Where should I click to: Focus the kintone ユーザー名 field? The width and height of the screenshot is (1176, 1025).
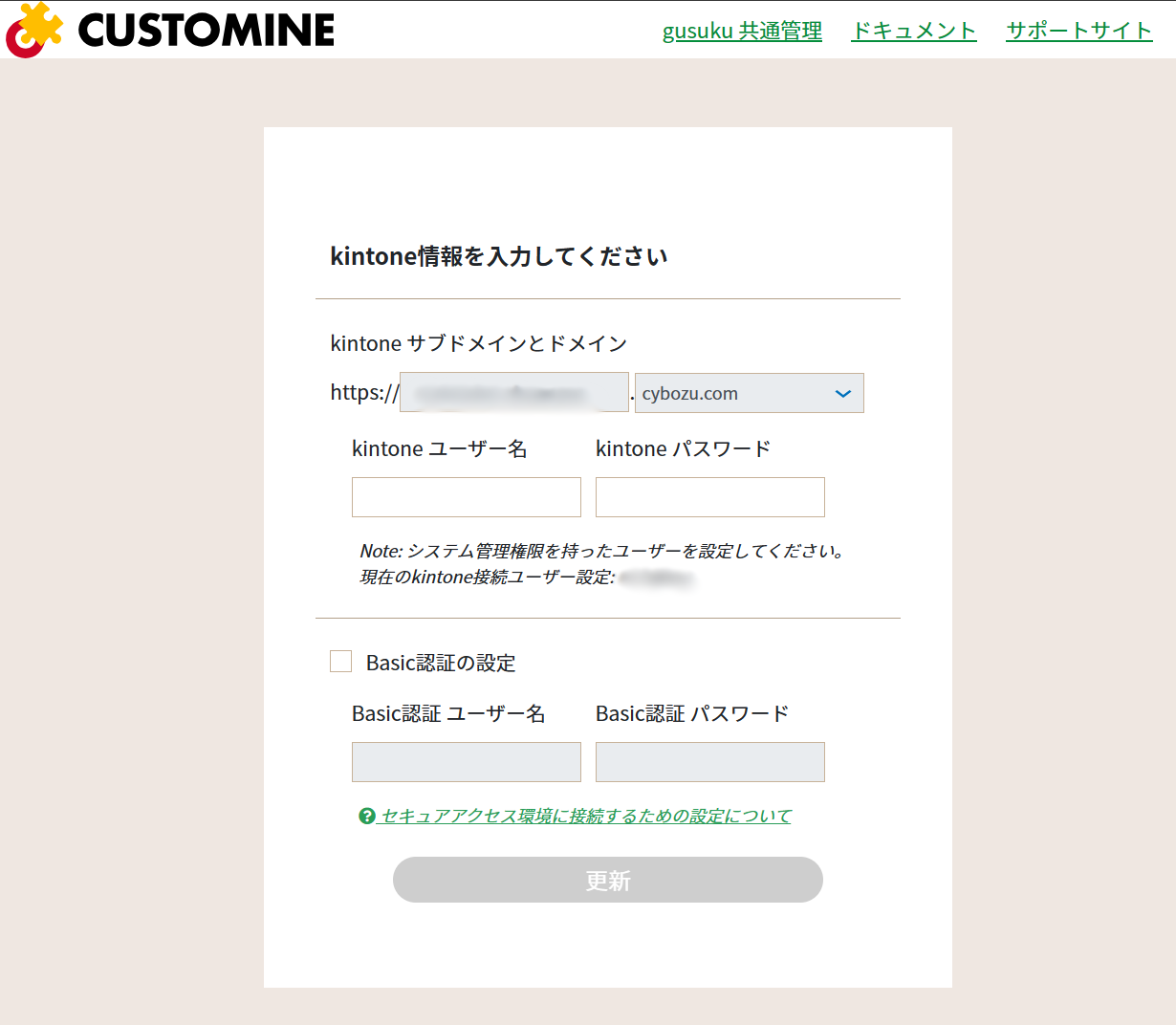click(467, 497)
